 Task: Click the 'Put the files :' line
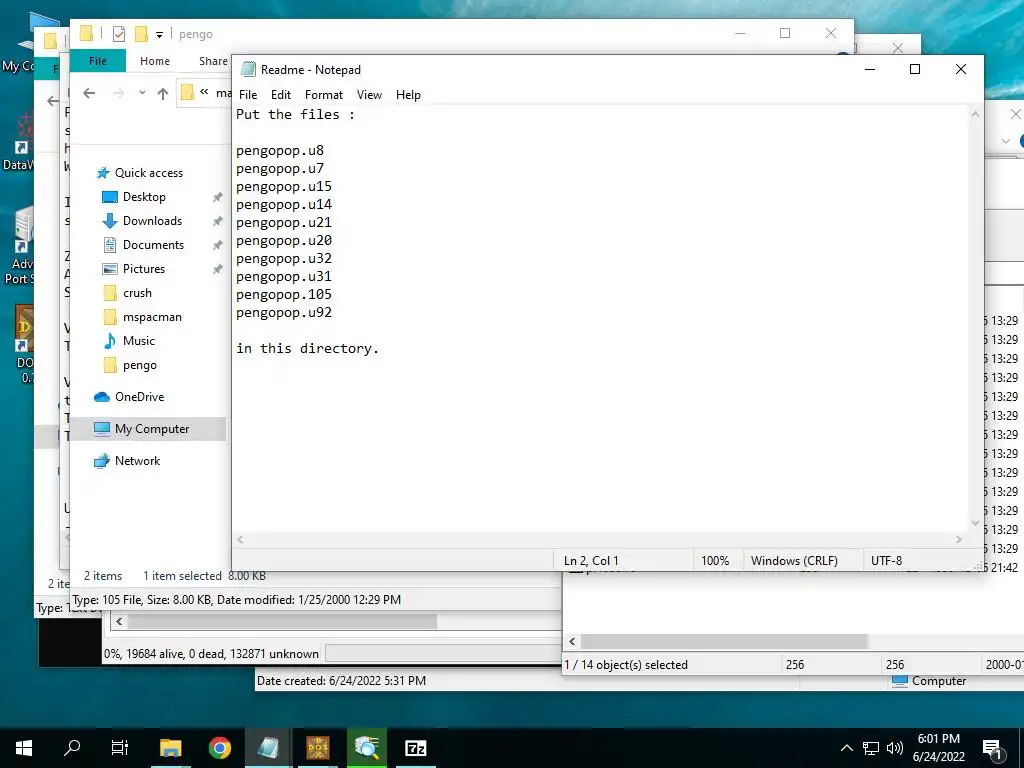tap(295, 115)
